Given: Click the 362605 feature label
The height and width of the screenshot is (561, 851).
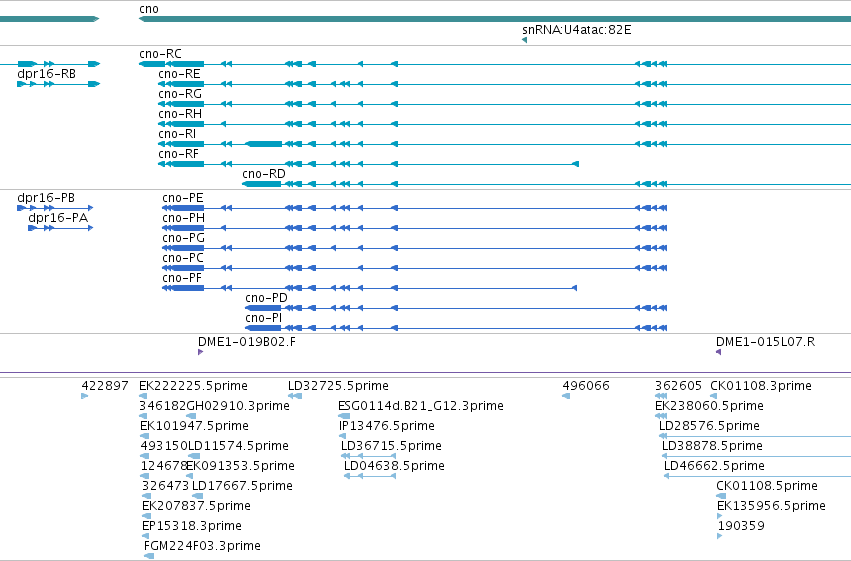Looking at the screenshot, I should tap(678, 386).
